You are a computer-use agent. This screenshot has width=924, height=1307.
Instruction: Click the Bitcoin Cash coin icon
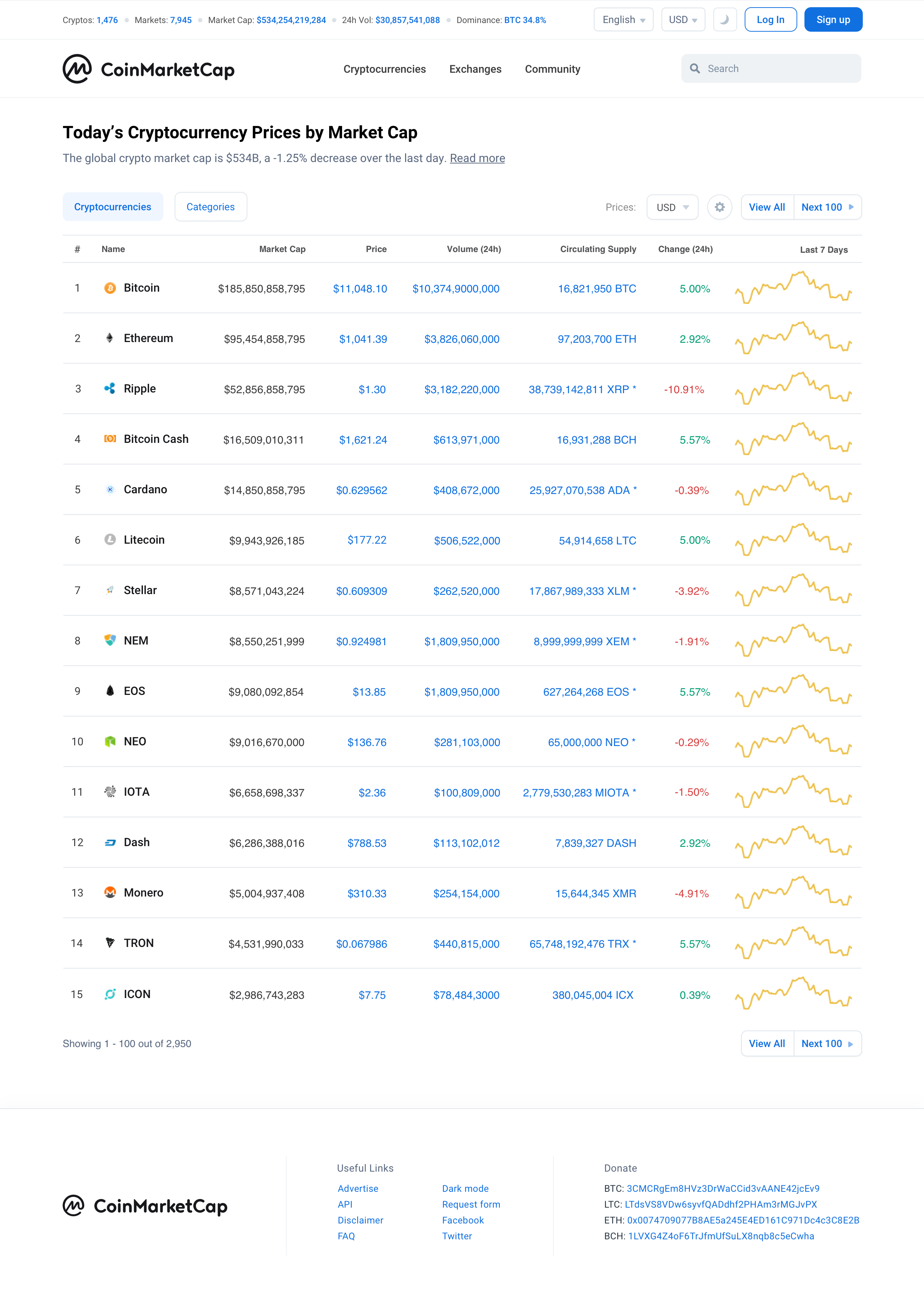(110, 439)
